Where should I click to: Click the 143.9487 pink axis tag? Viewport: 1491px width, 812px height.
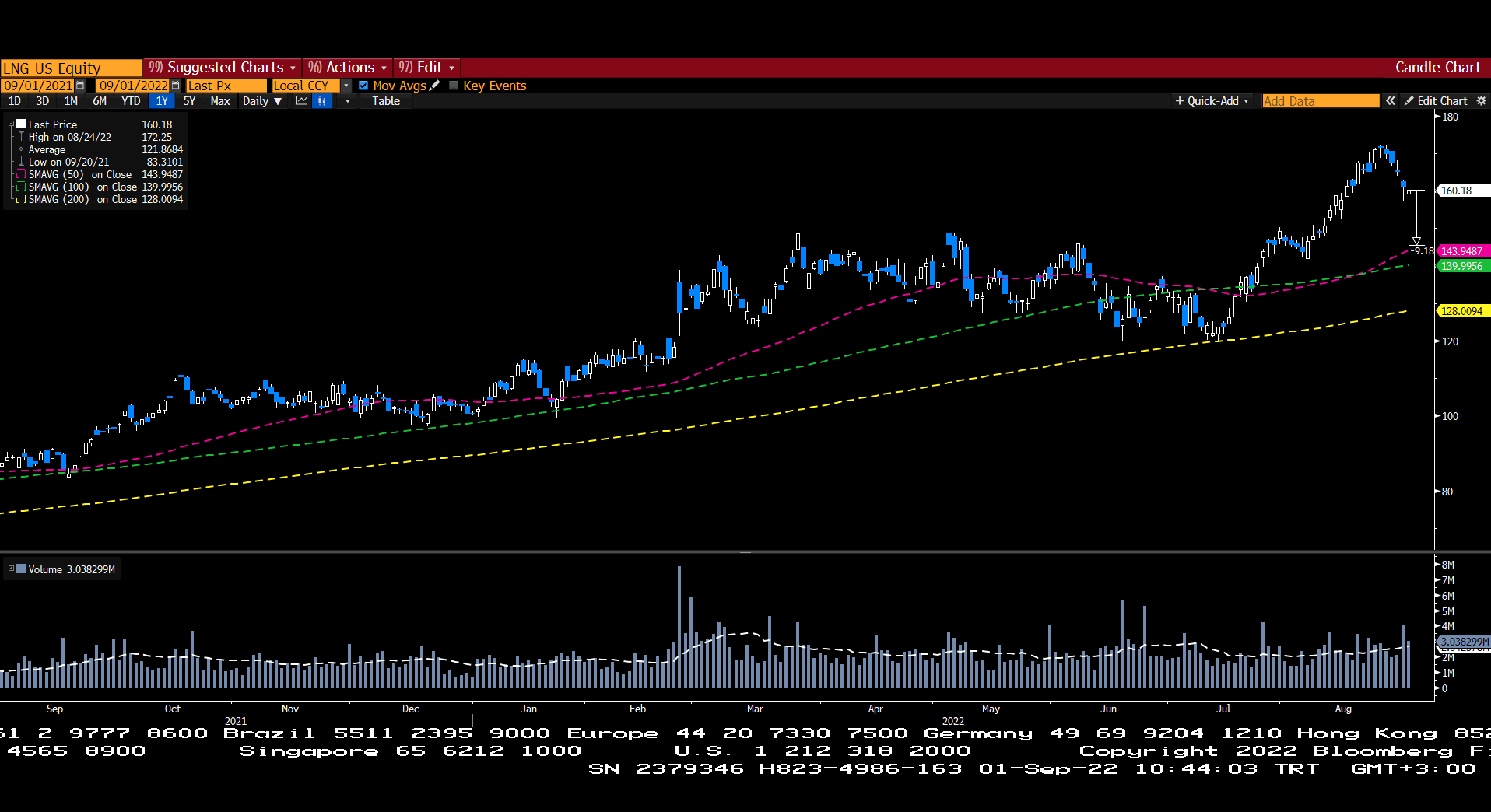(x=1462, y=251)
